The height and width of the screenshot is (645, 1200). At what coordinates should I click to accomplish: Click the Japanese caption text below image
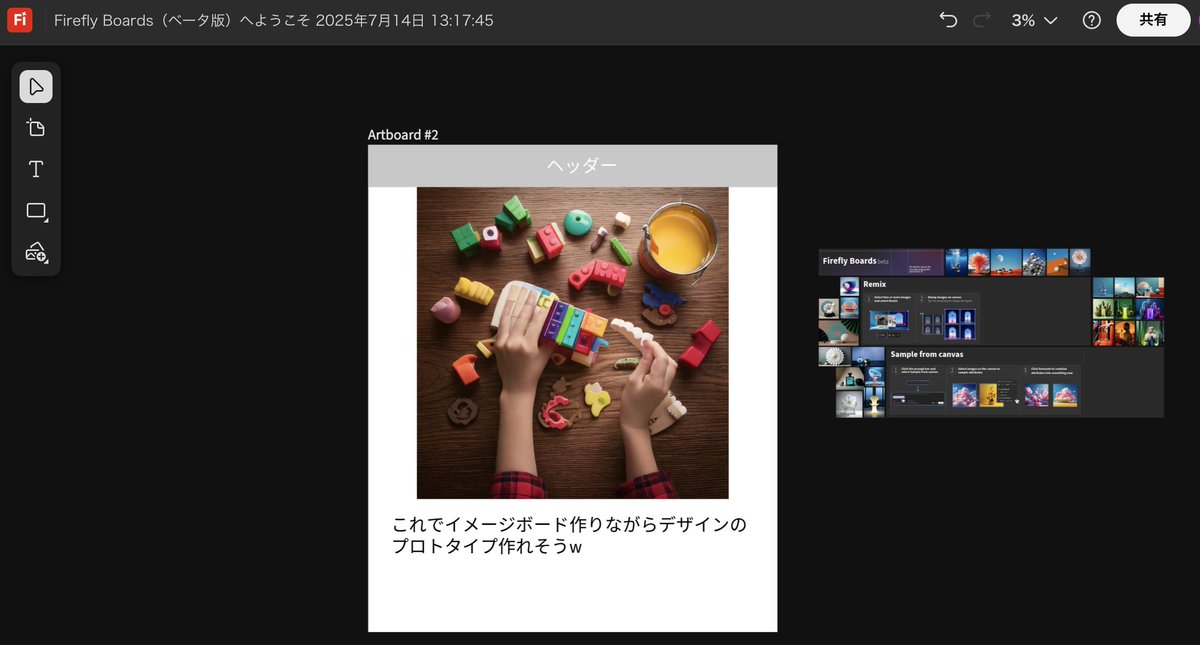pyautogui.click(x=570, y=536)
